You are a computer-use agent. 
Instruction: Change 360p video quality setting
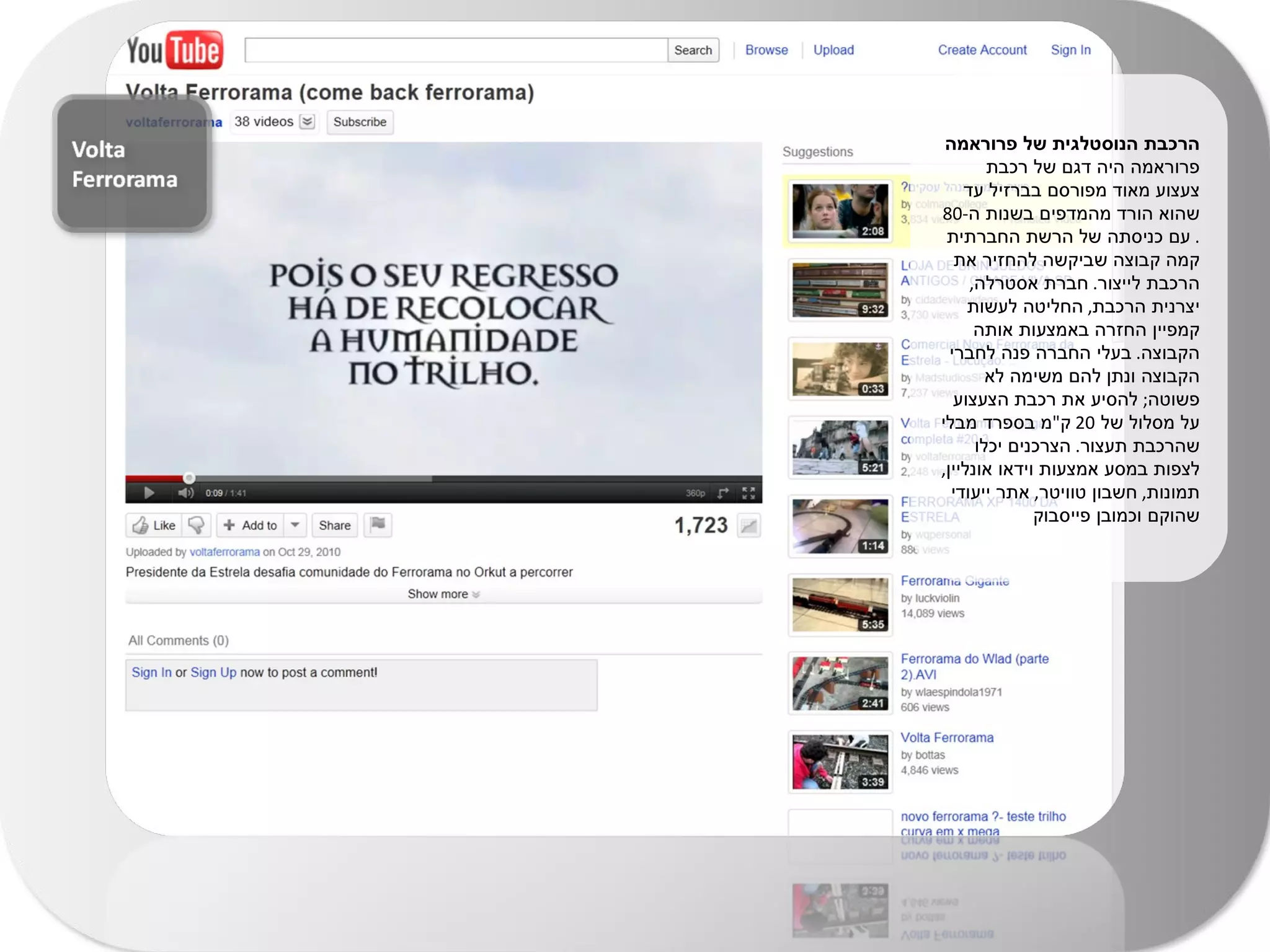click(695, 493)
